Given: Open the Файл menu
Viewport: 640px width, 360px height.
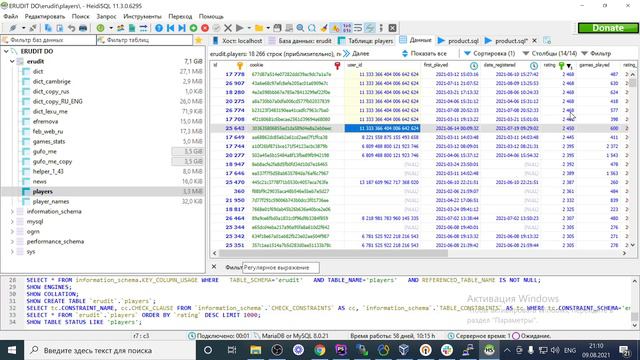Looking at the screenshot, I should pos(11,16).
